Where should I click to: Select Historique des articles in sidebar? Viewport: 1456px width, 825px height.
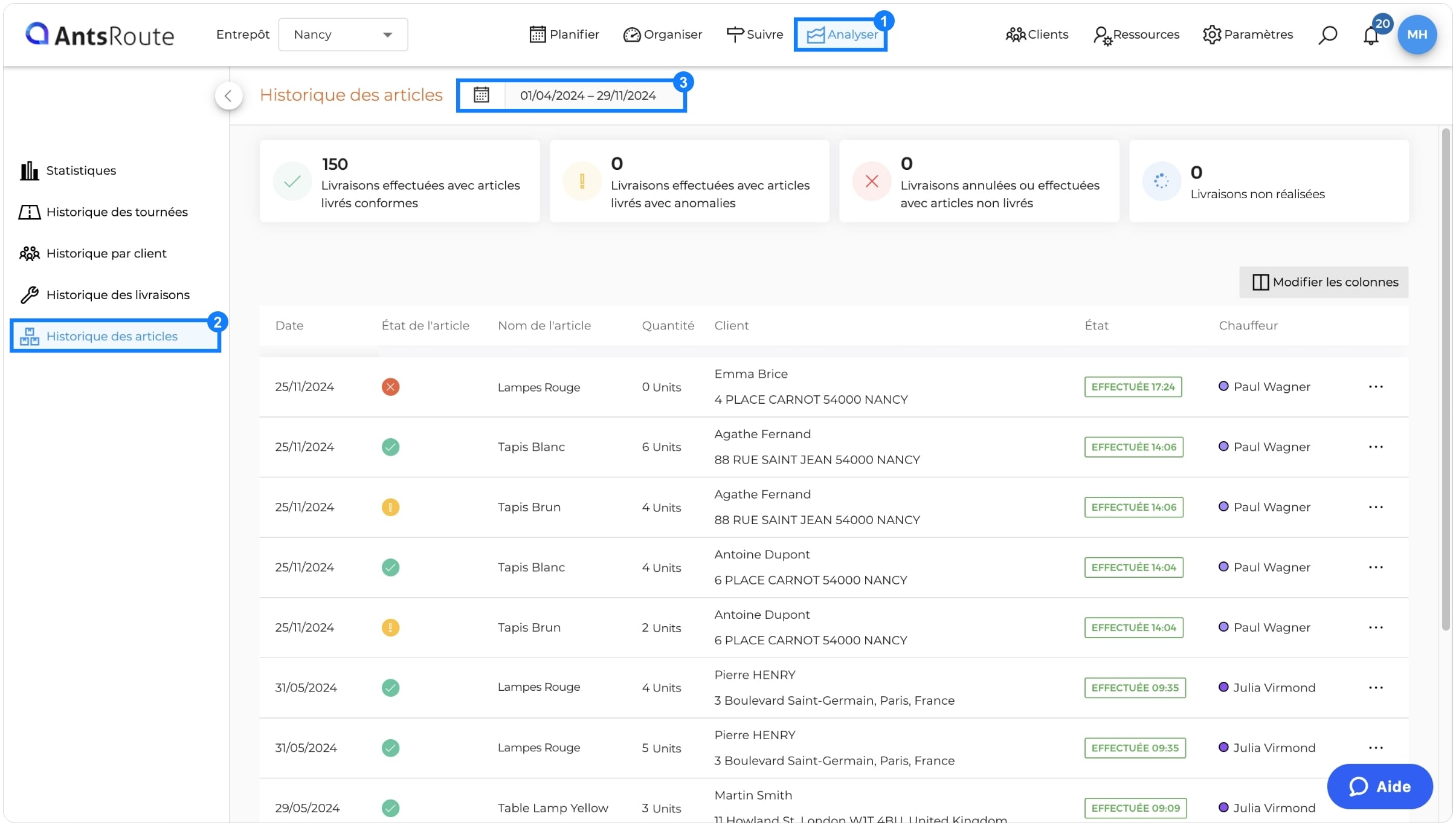pos(115,336)
